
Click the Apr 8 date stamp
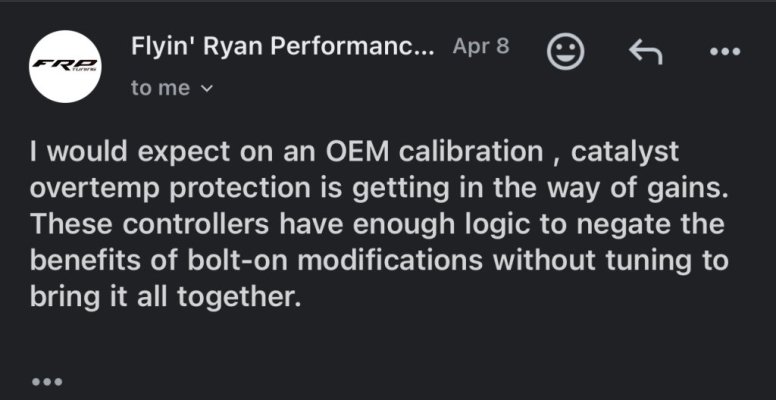(481, 47)
